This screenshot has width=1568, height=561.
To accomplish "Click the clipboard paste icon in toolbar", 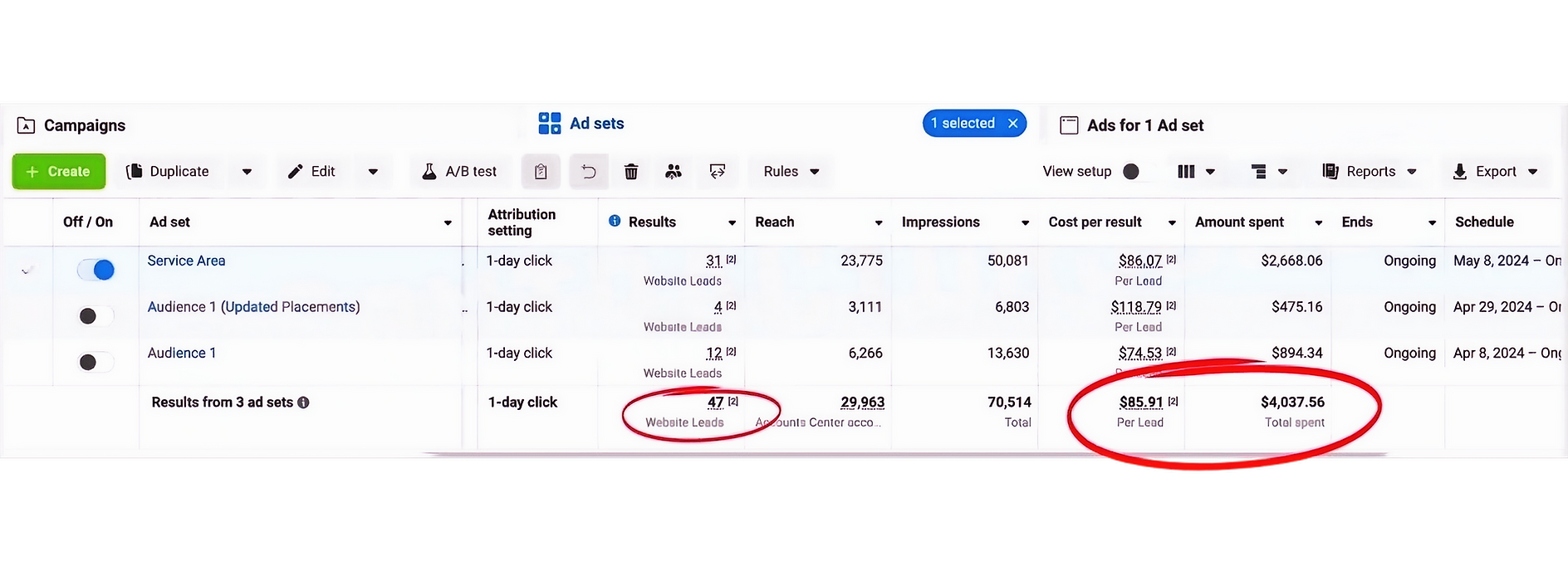I will [541, 172].
